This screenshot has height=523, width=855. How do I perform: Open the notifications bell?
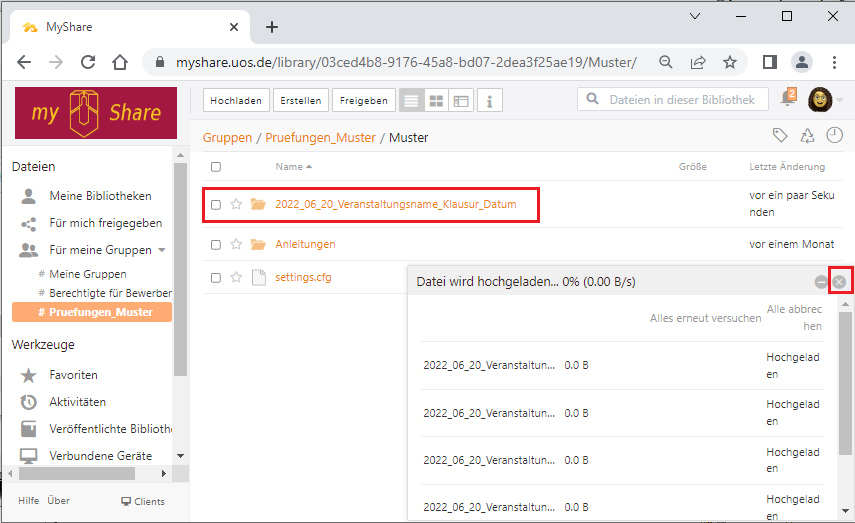[x=788, y=100]
